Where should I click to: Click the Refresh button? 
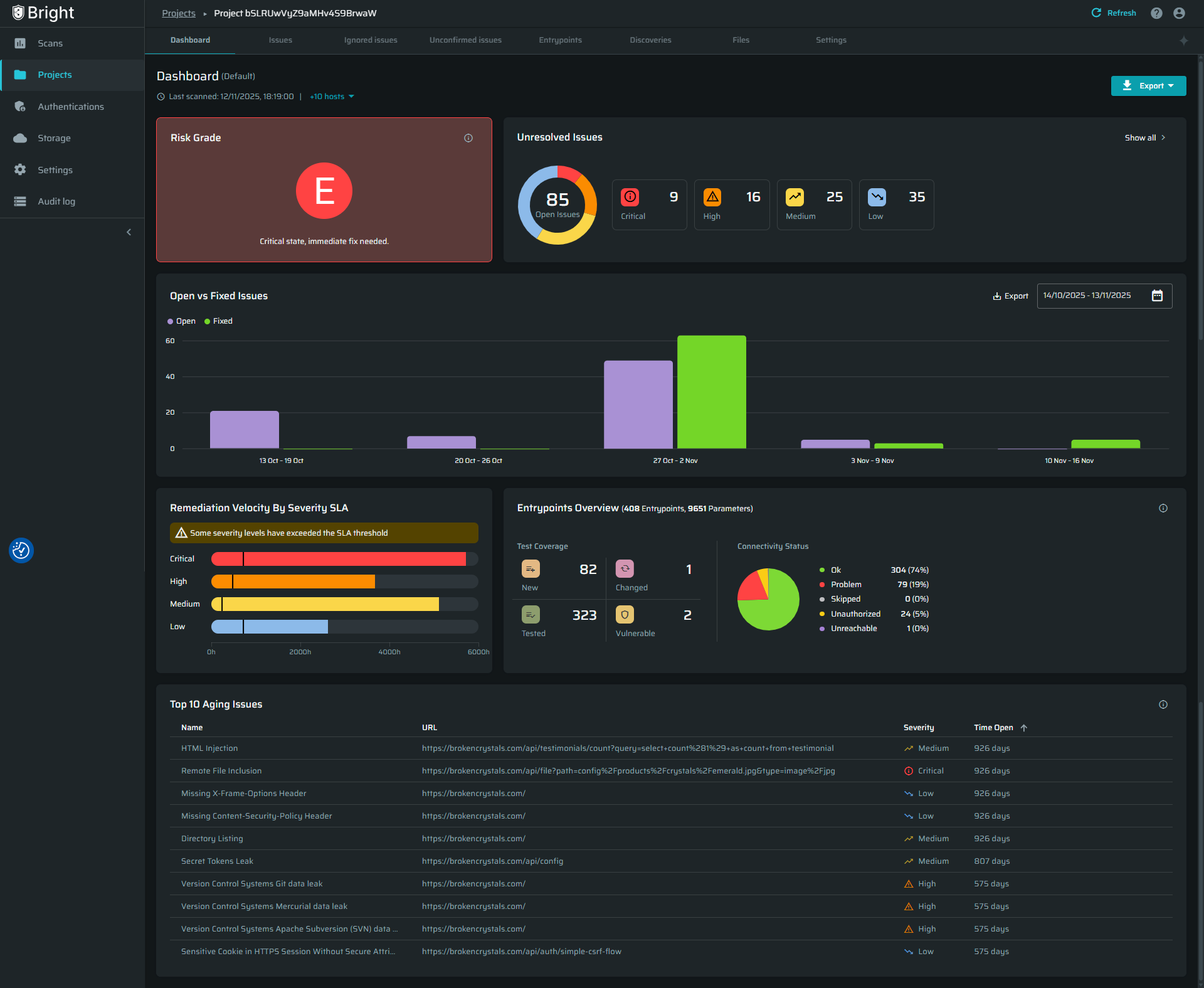pos(1114,13)
